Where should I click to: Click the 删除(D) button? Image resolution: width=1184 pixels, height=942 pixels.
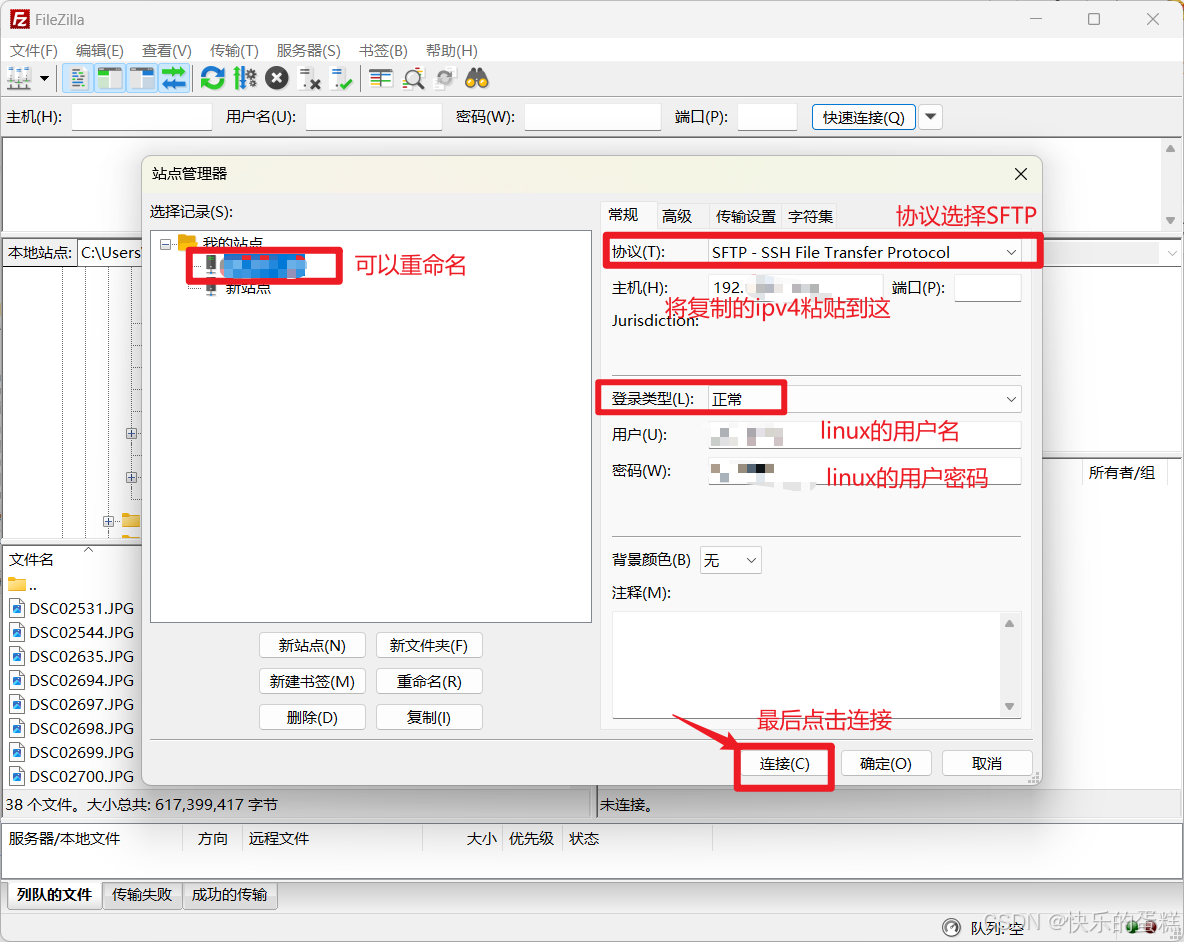point(312,718)
